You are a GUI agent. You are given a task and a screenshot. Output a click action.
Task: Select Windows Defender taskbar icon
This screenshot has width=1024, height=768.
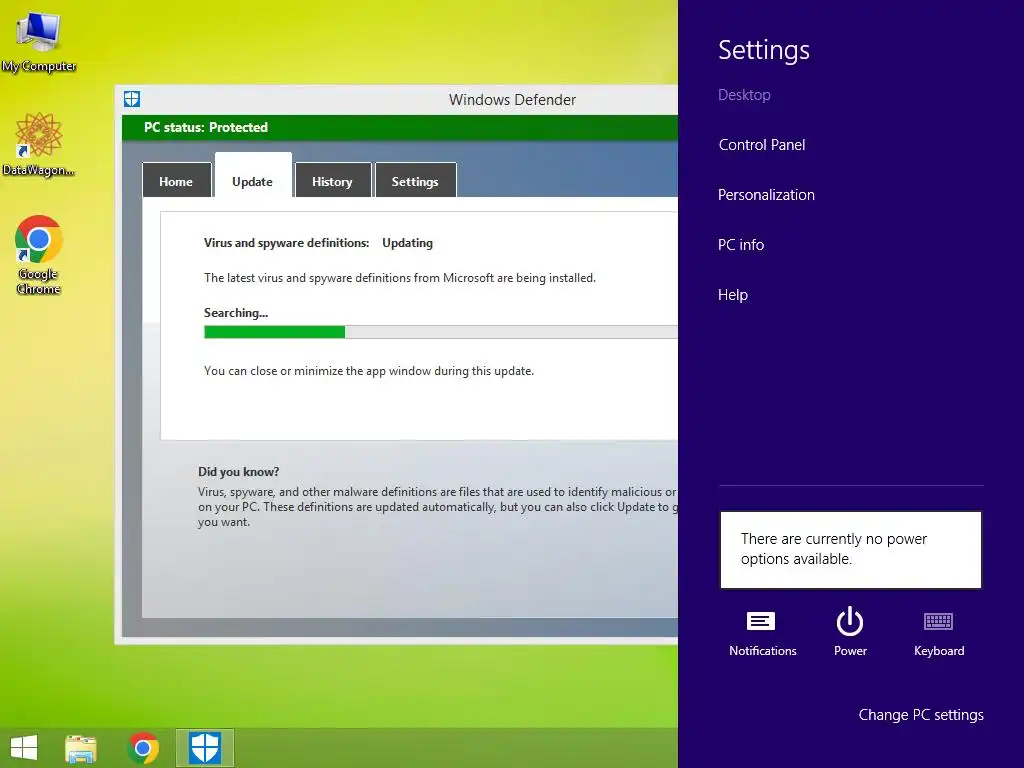pyautogui.click(x=205, y=748)
